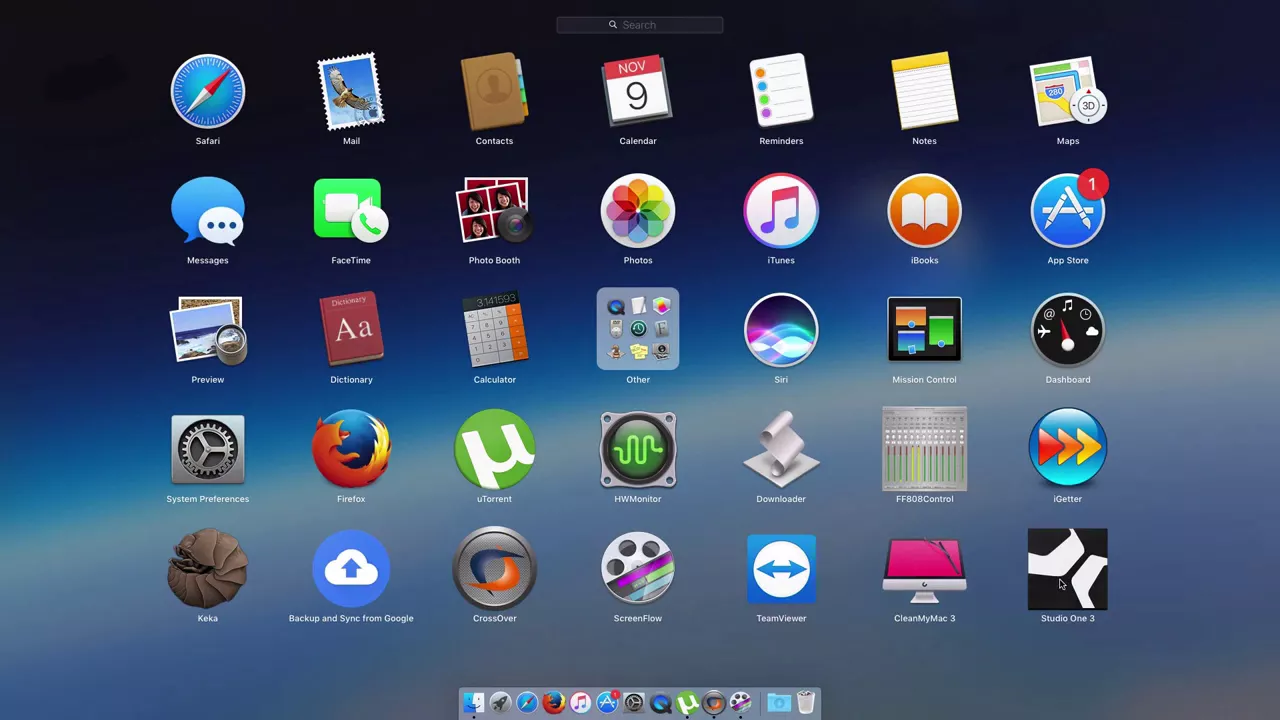
Task: Launch Keka archiver
Action: coord(207,569)
